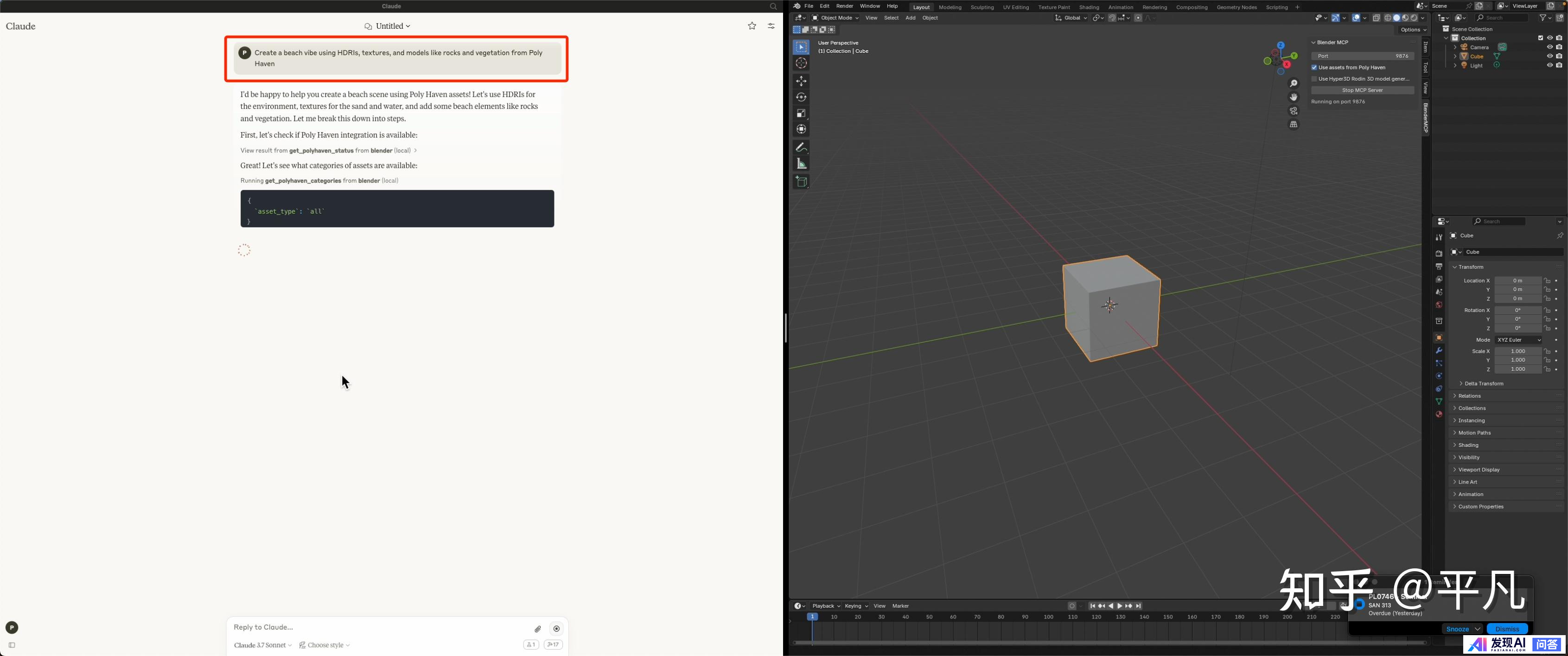The height and width of the screenshot is (656, 1568).
Task: Click the attach file paperclip icon
Action: pyautogui.click(x=537, y=629)
